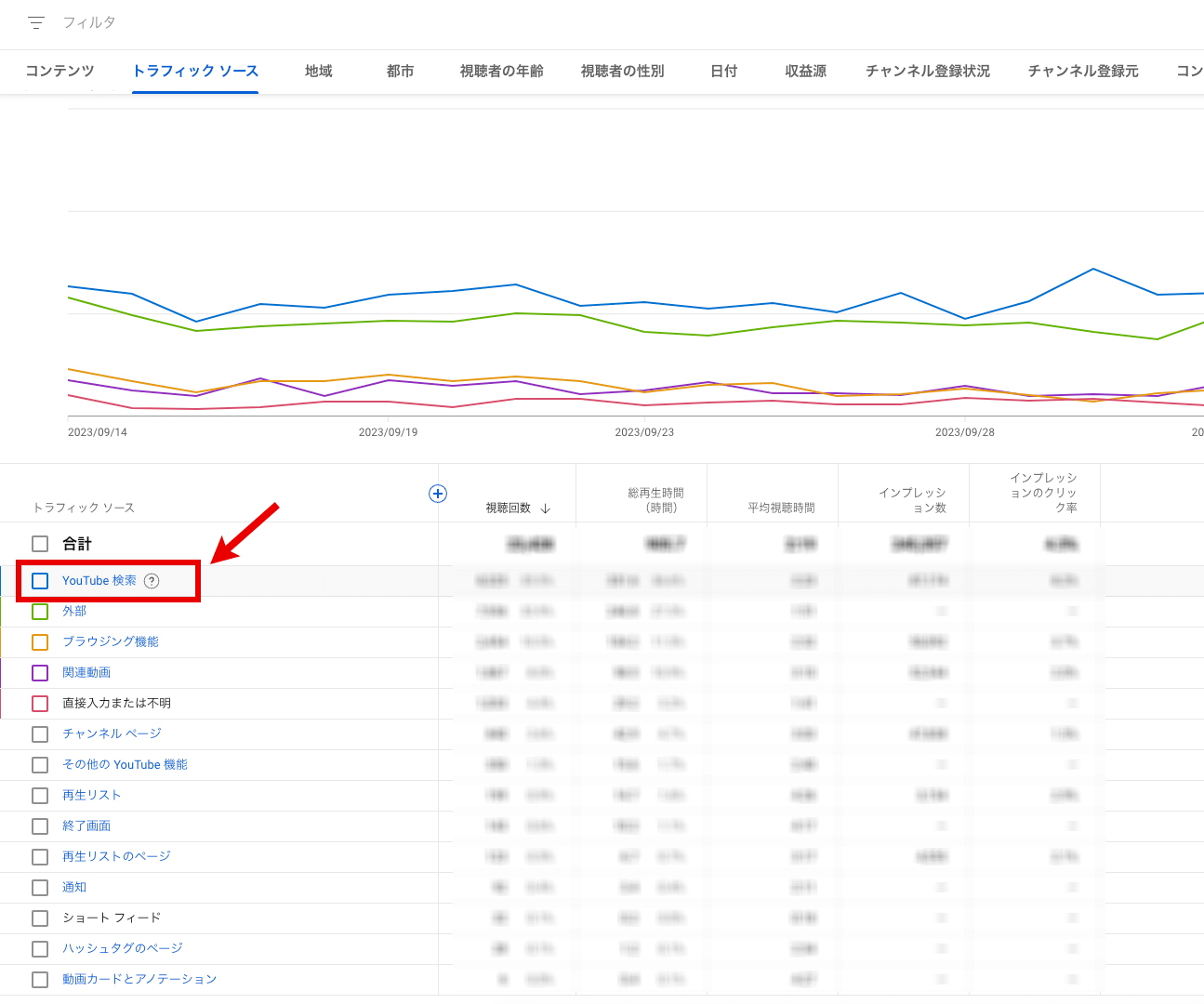Switch to the 地域 tab
Viewport: 1204px width, 1004px height.
coord(319,71)
